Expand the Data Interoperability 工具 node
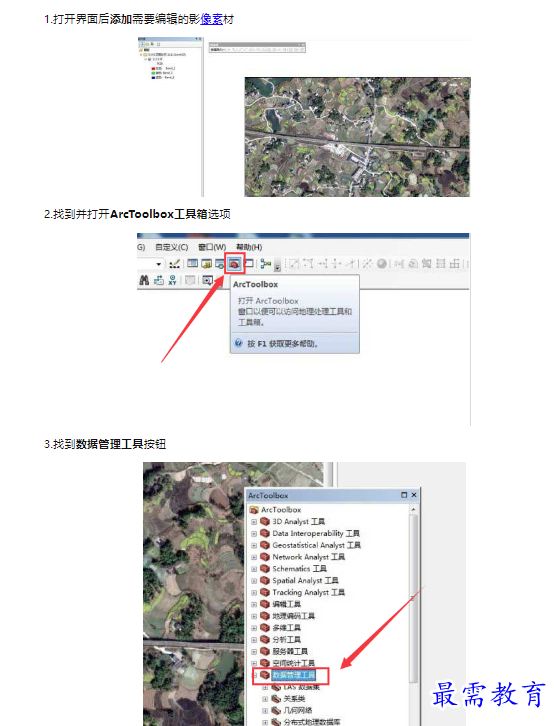Image resolution: width=554 pixels, height=726 pixels. (x=254, y=534)
